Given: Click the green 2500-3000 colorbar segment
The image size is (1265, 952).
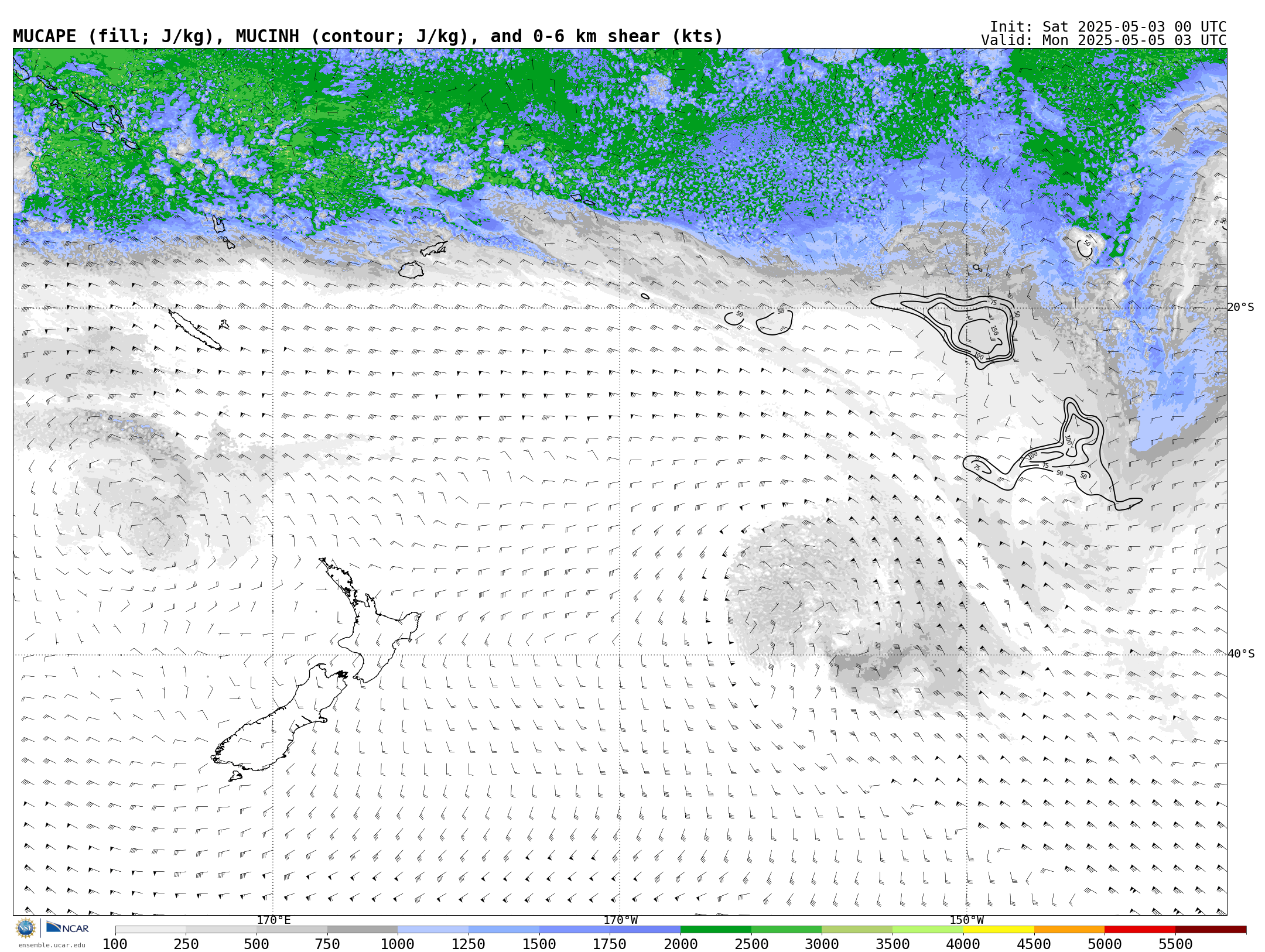Looking at the screenshot, I should pyautogui.click(x=787, y=930).
